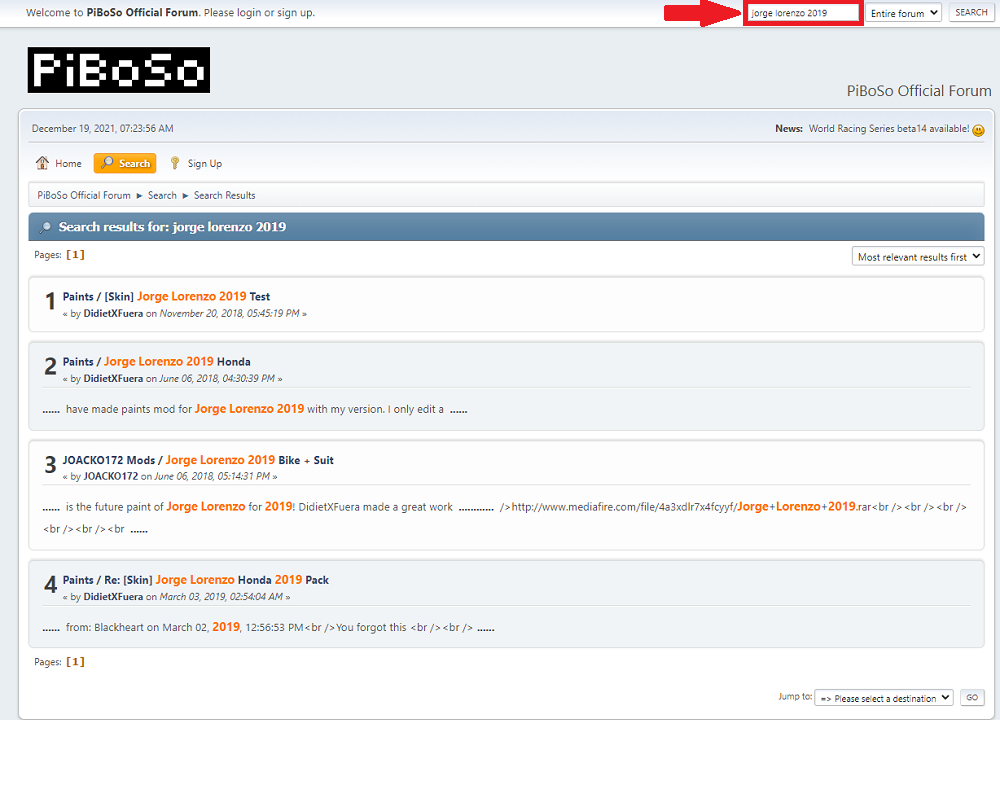1000x798 pixels.
Task: Open '[Skin] Jorge Lorenzo 2019 Test' result
Action: 187,297
